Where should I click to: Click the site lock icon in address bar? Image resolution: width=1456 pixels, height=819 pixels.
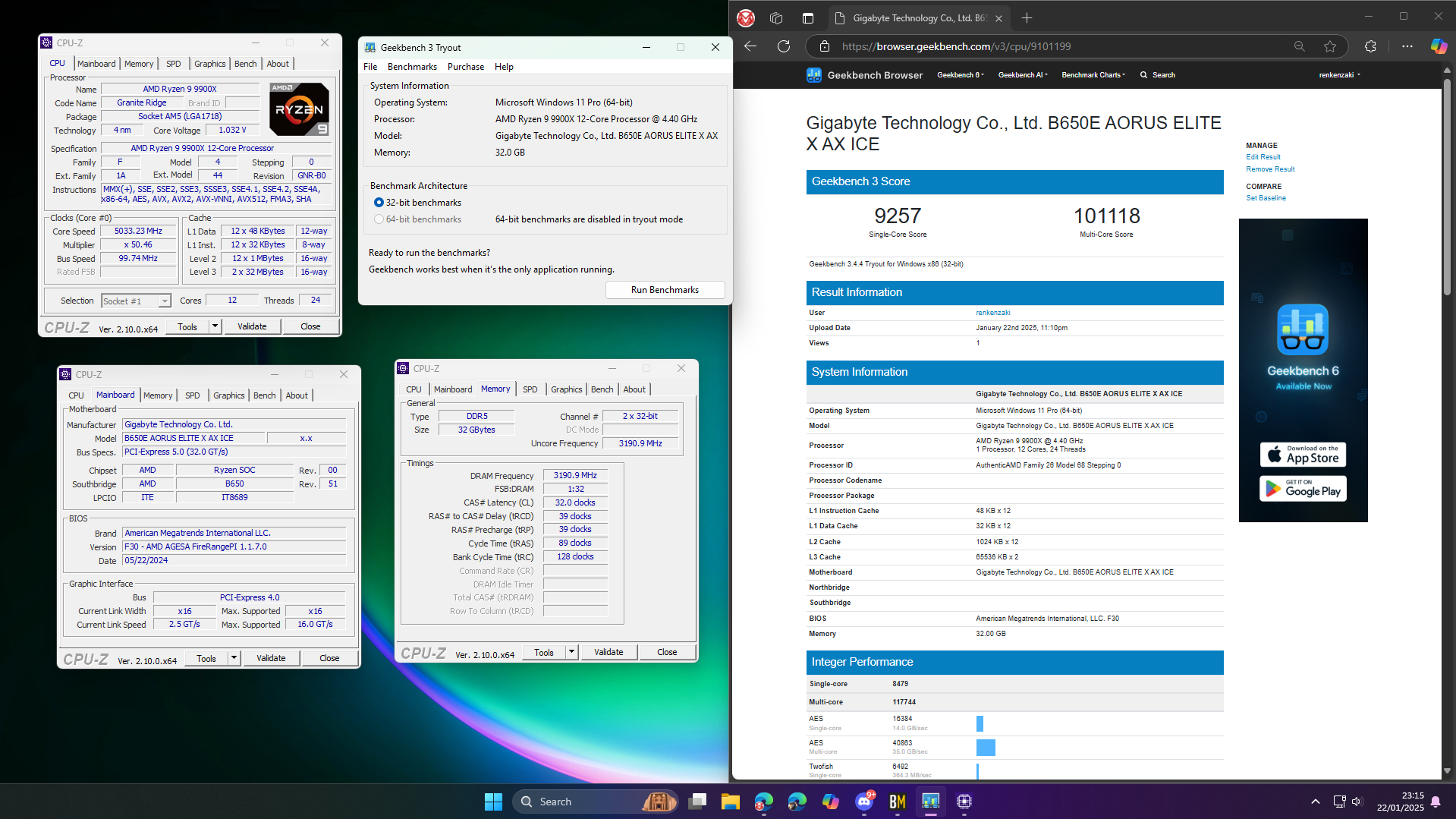[x=825, y=46]
